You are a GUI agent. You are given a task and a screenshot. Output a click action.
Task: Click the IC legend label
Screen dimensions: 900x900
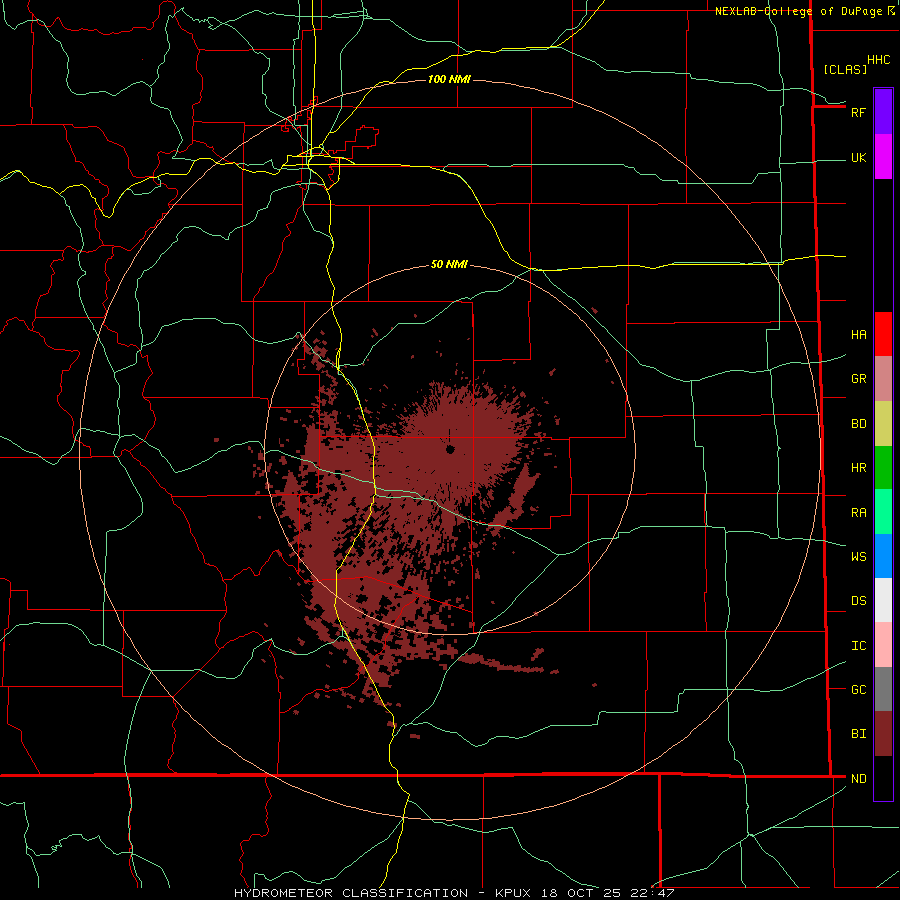[x=858, y=645]
